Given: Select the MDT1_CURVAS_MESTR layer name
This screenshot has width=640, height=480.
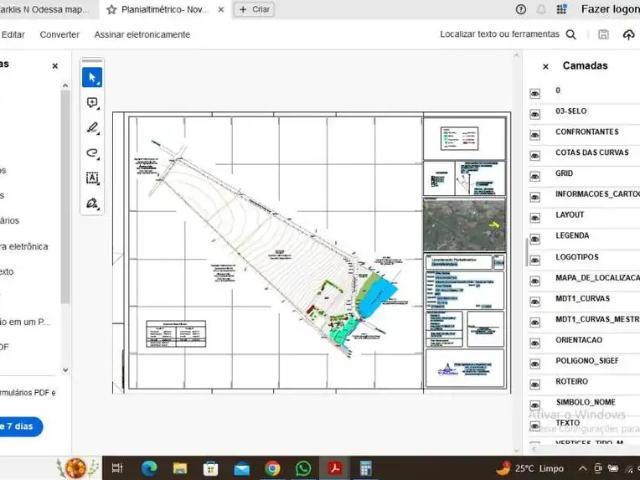Looking at the screenshot, I should click(x=598, y=319).
